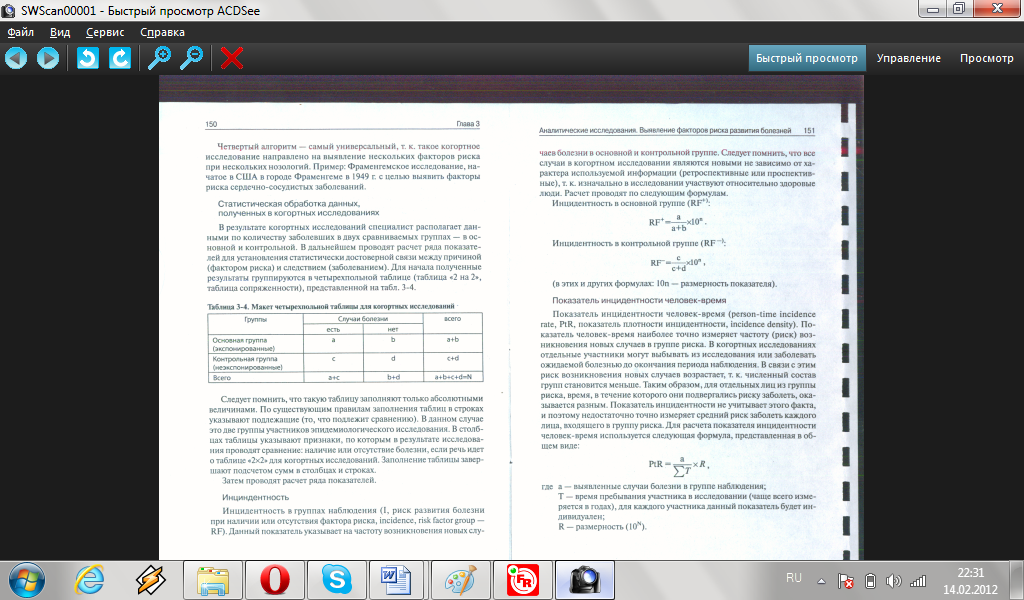Delete image using red X
The width and height of the screenshot is (1024, 600).
[232, 58]
